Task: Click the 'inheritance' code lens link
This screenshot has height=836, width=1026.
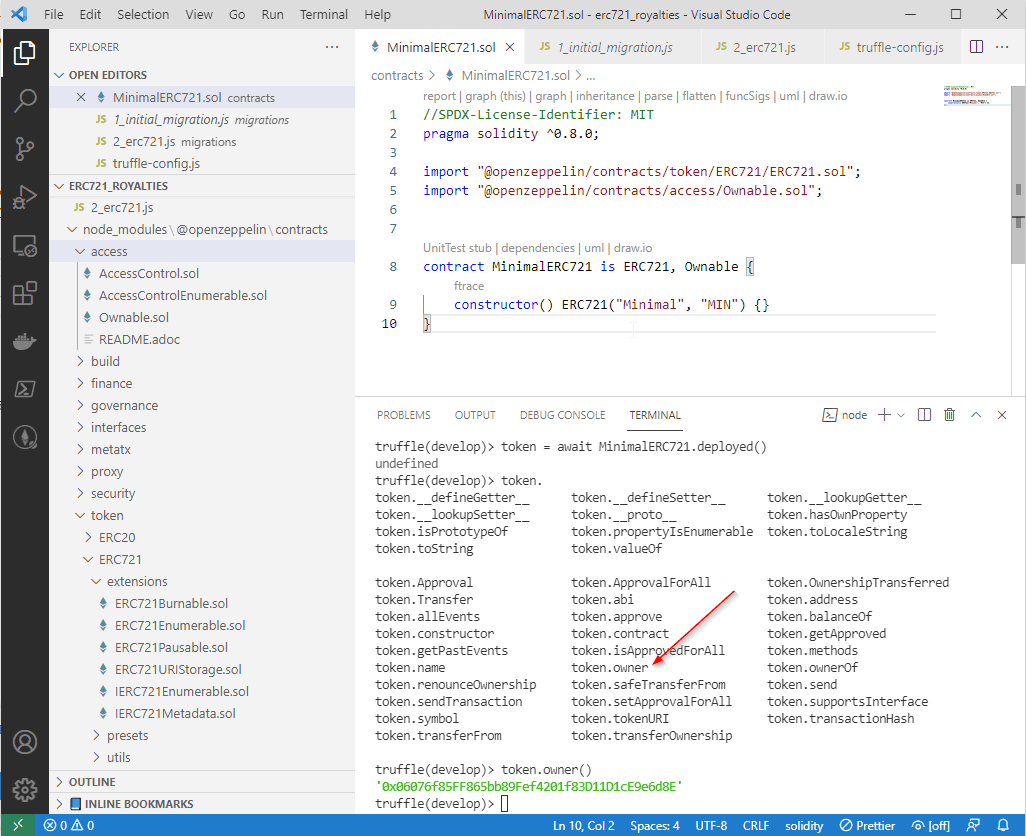Action: [x=605, y=96]
